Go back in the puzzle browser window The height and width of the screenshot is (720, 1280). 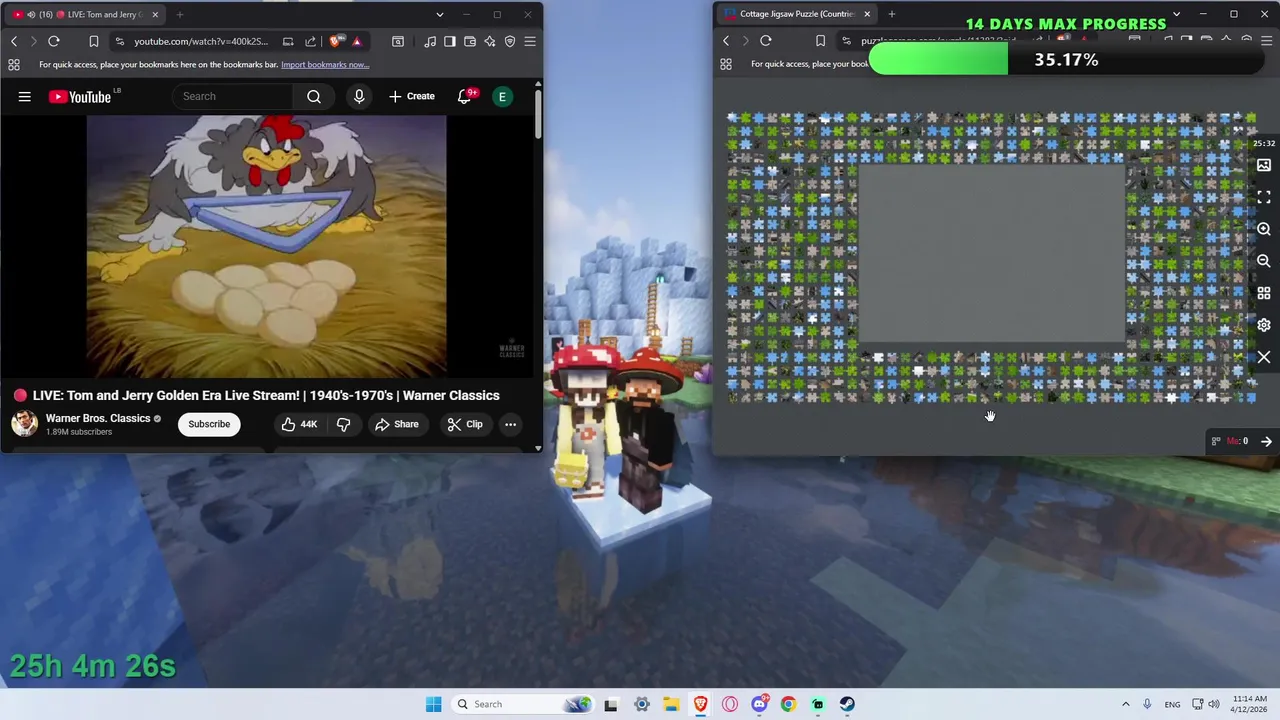pos(726,41)
